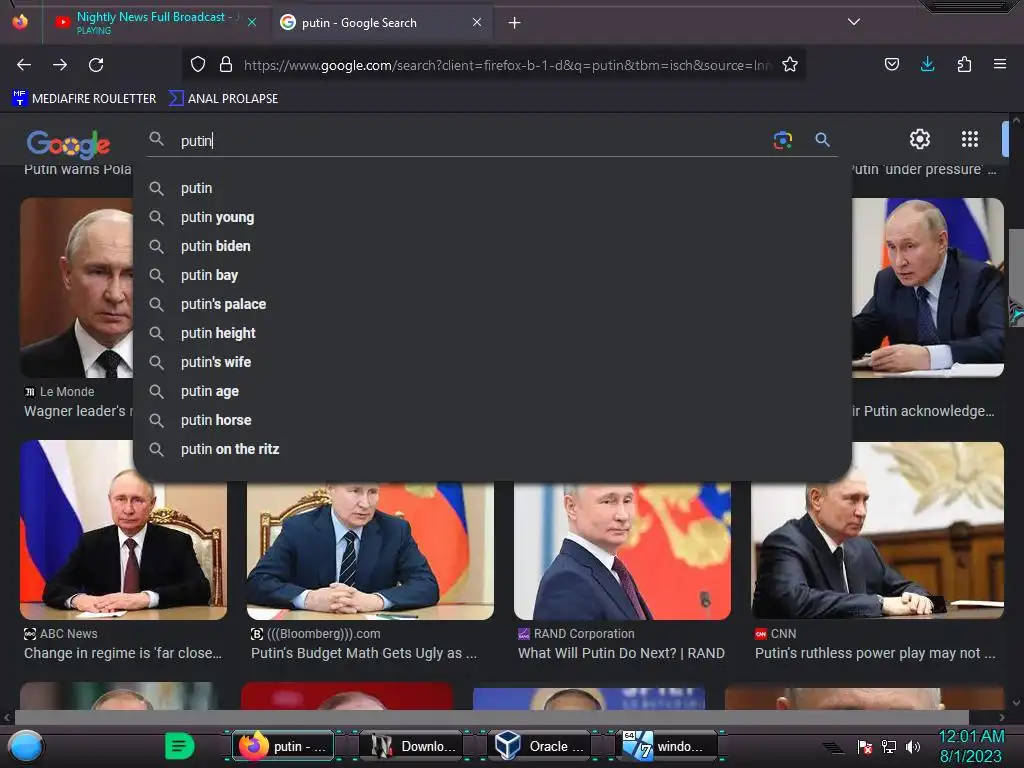Open Google quick settings gear

[920, 139]
